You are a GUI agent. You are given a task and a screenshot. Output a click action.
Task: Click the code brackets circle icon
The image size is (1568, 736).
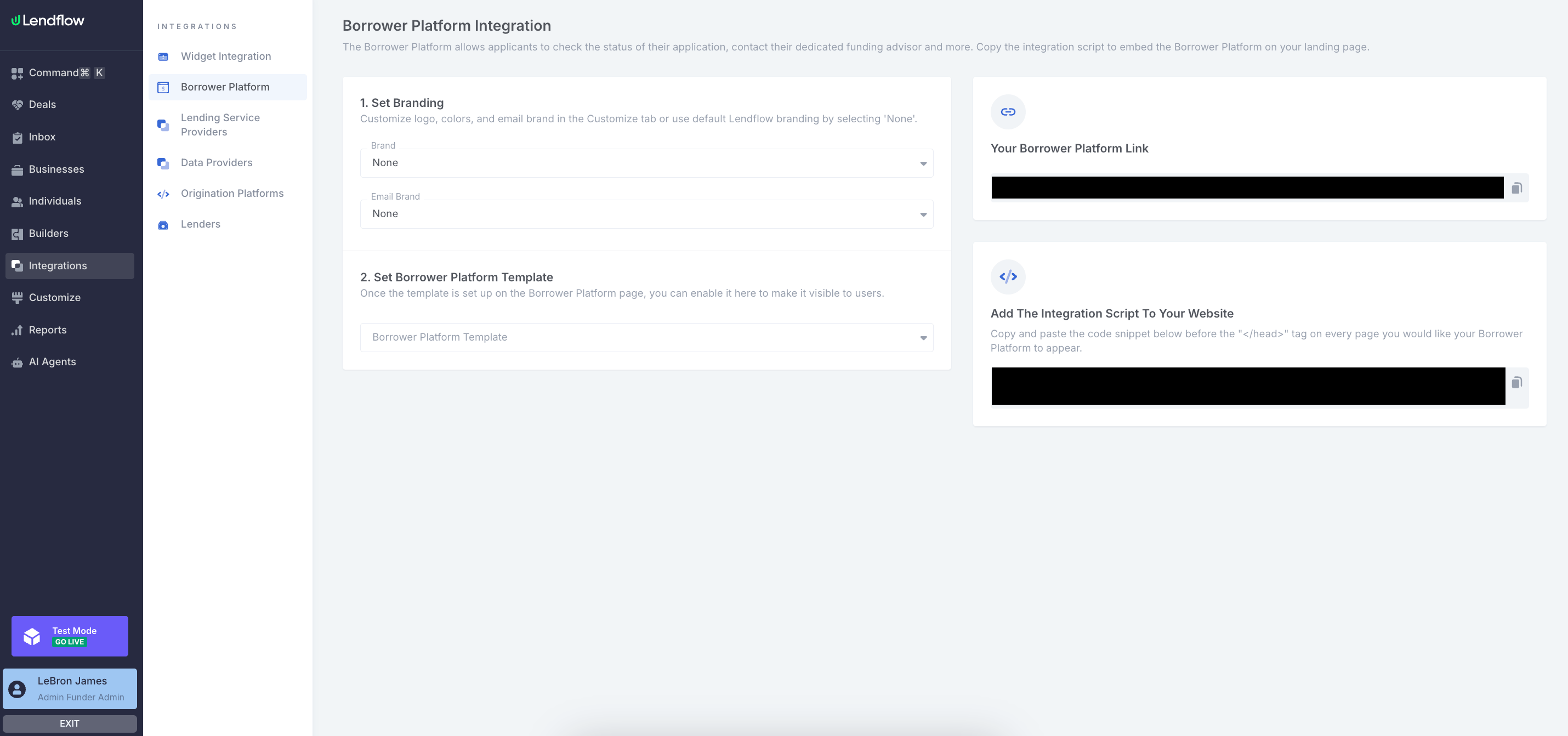click(x=1008, y=277)
